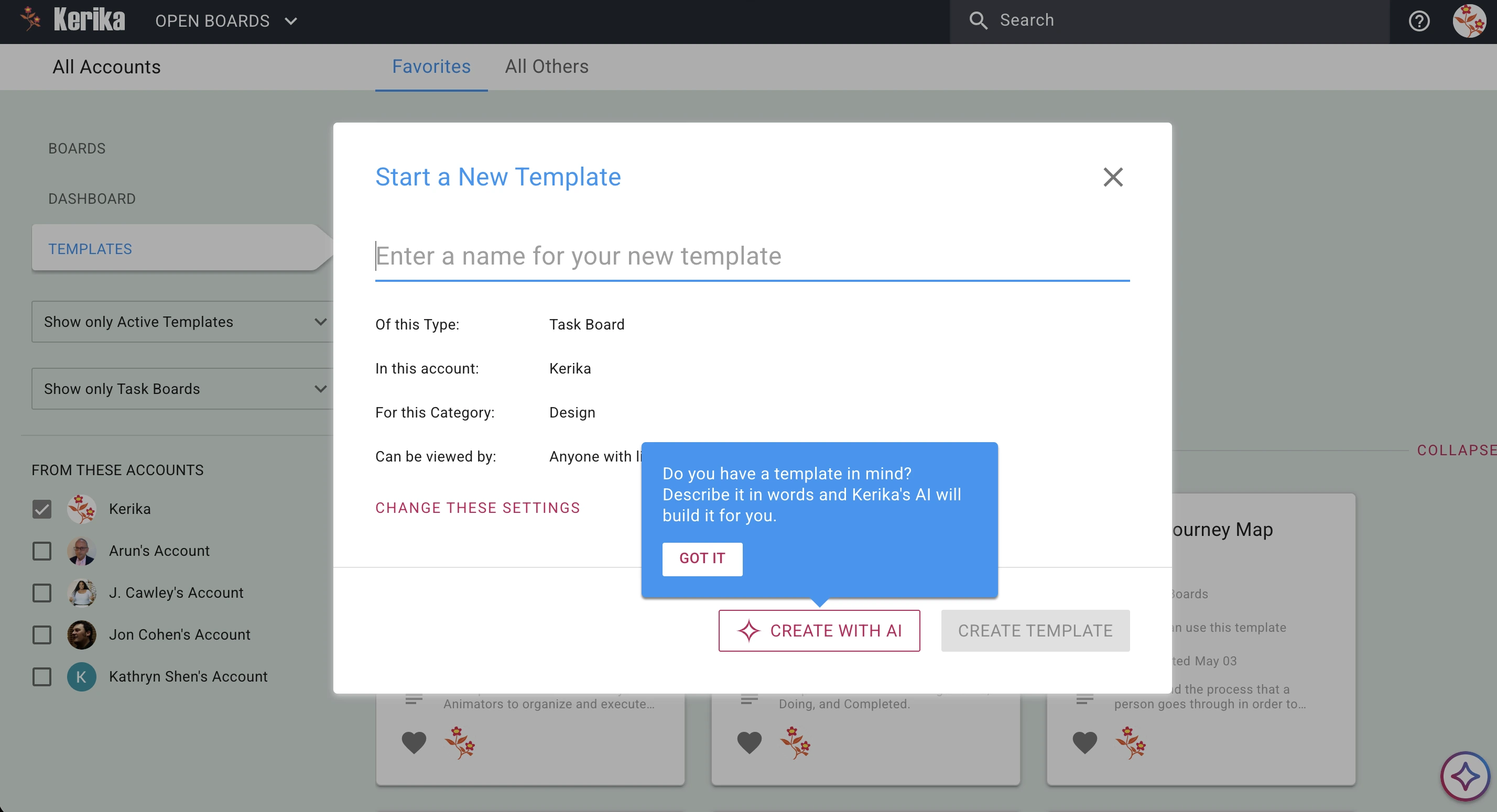
Task: Close the Start a New Template dialog
Action: click(1113, 177)
